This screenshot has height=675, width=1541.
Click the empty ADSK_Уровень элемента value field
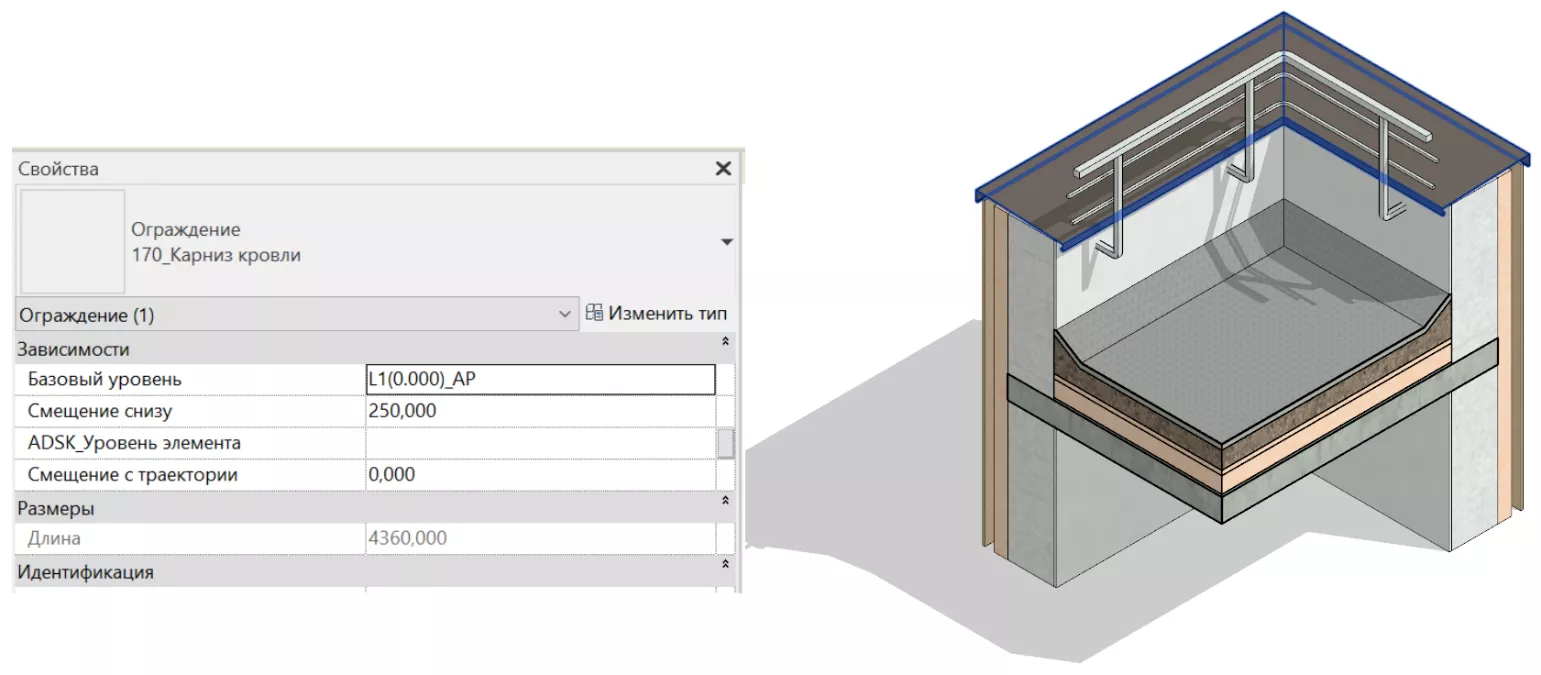pos(540,442)
